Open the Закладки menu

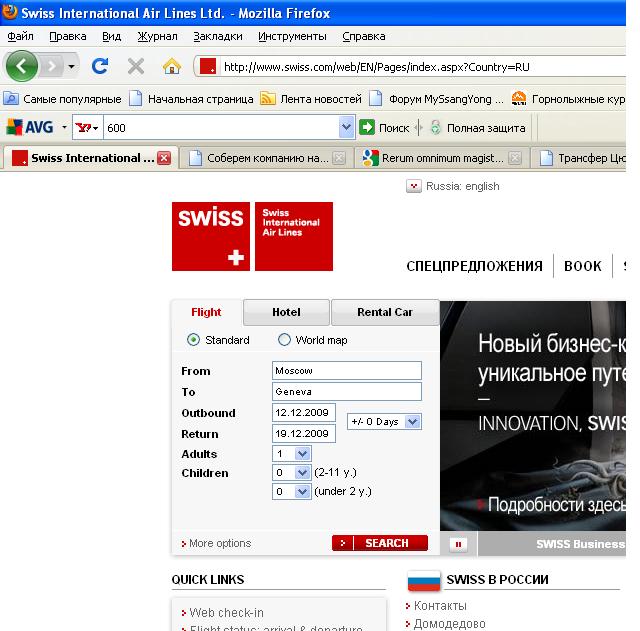[218, 36]
